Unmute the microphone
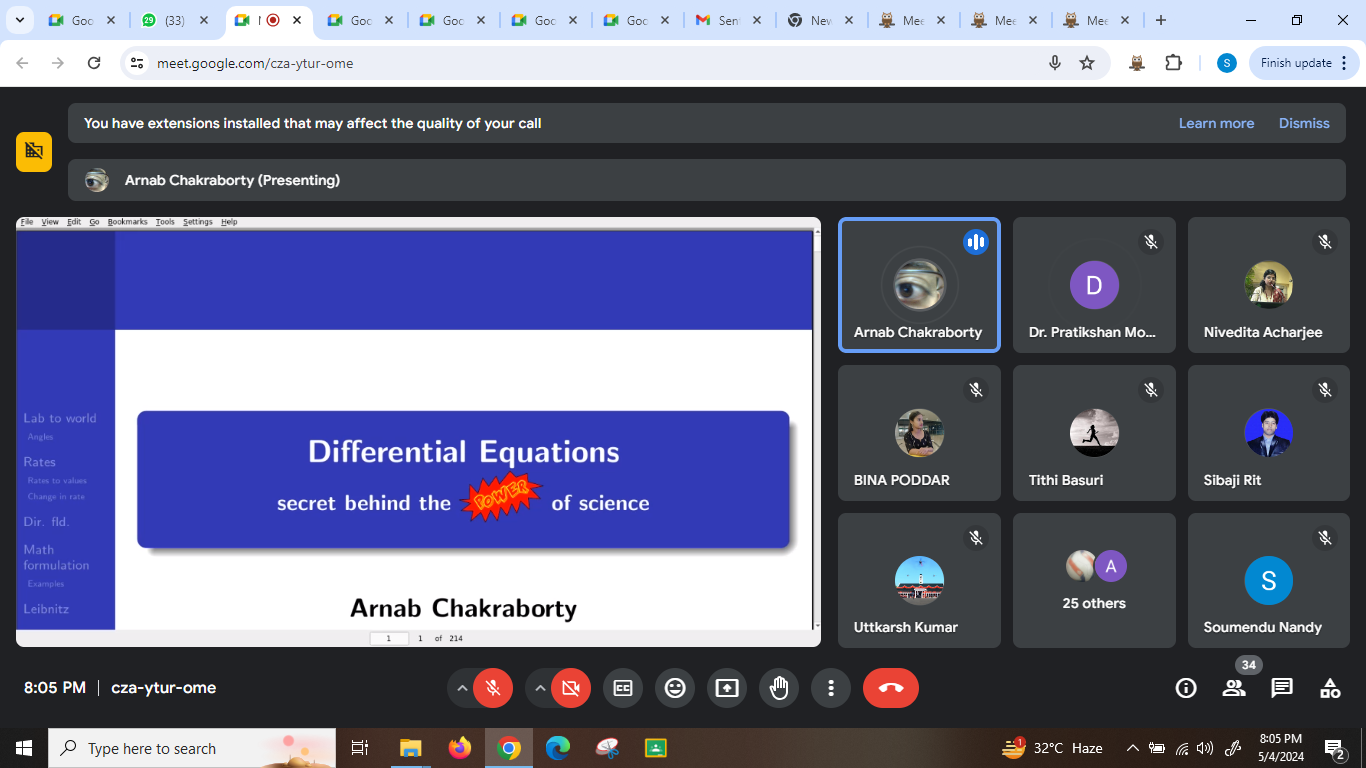1366x768 pixels. point(493,688)
